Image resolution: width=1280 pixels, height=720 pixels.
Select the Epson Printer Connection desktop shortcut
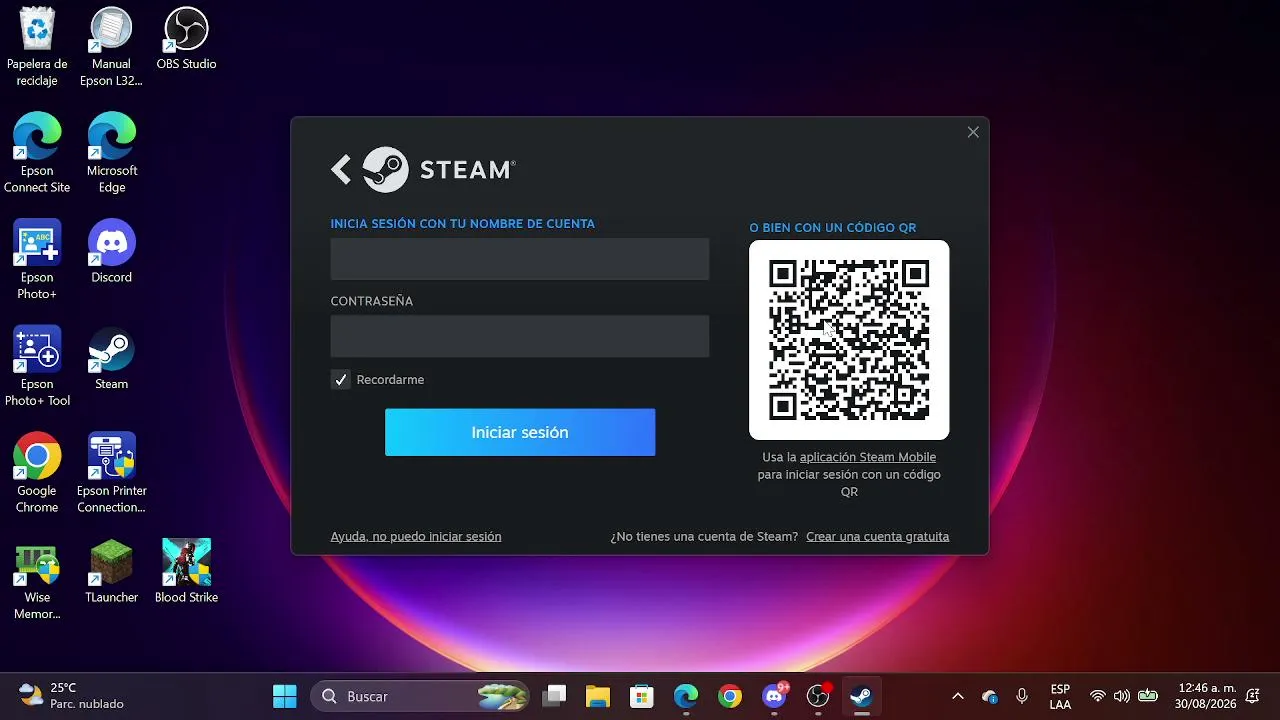pyautogui.click(x=112, y=473)
